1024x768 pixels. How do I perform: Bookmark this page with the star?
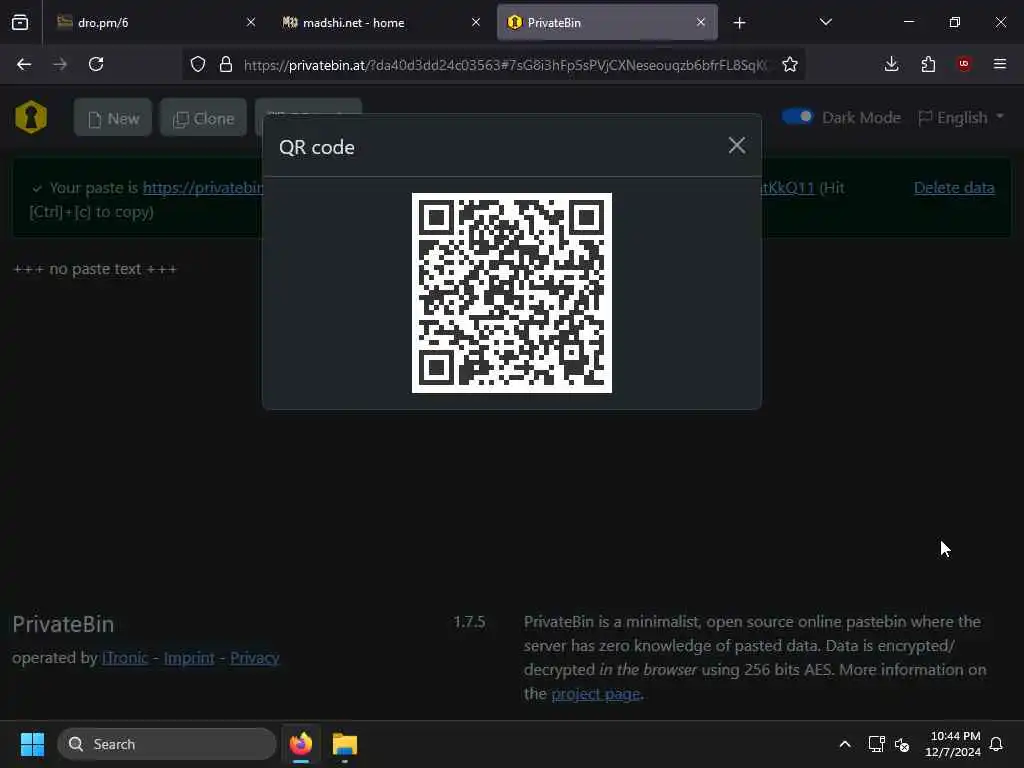pyautogui.click(x=790, y=64)
